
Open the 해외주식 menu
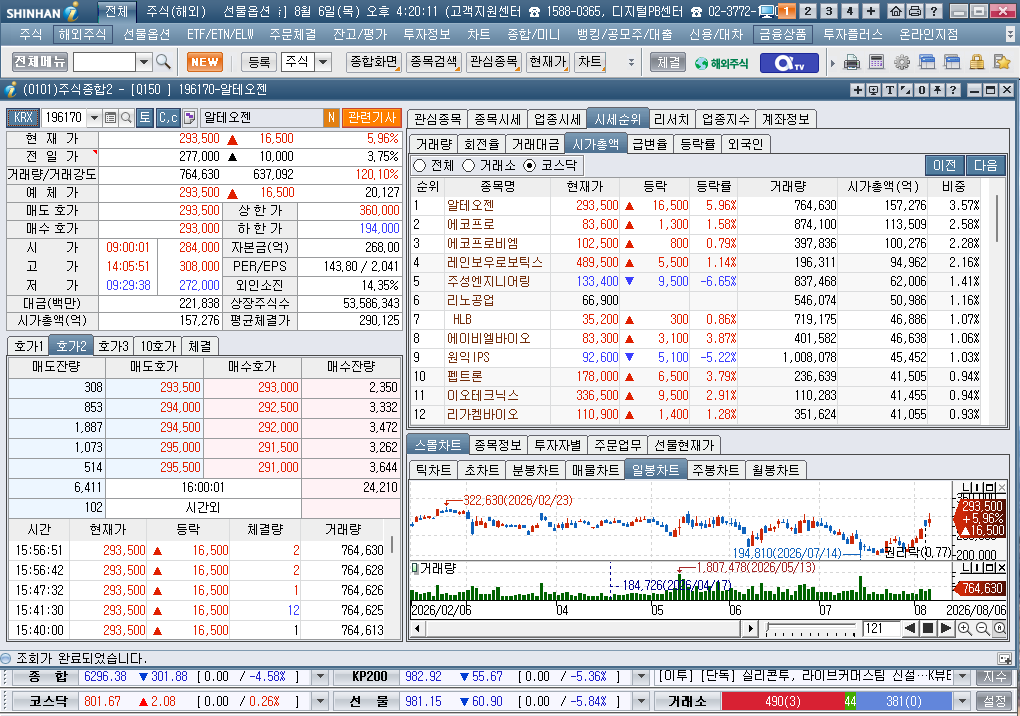[x=82, y=34]
